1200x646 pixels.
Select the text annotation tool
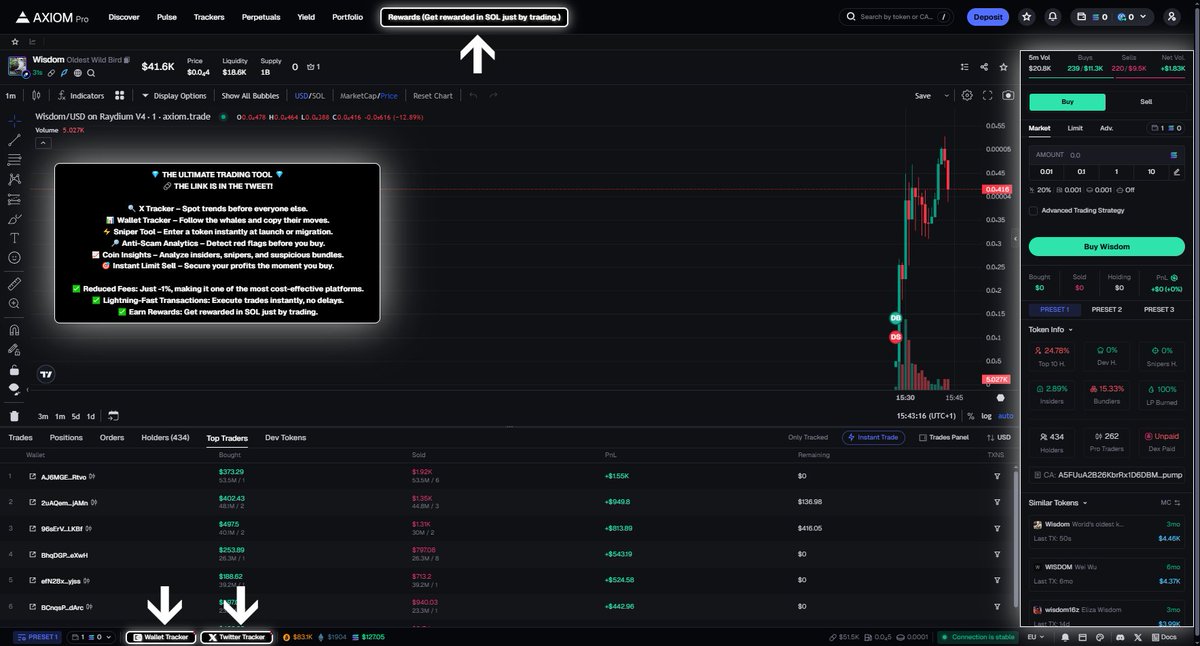point(14,238)
